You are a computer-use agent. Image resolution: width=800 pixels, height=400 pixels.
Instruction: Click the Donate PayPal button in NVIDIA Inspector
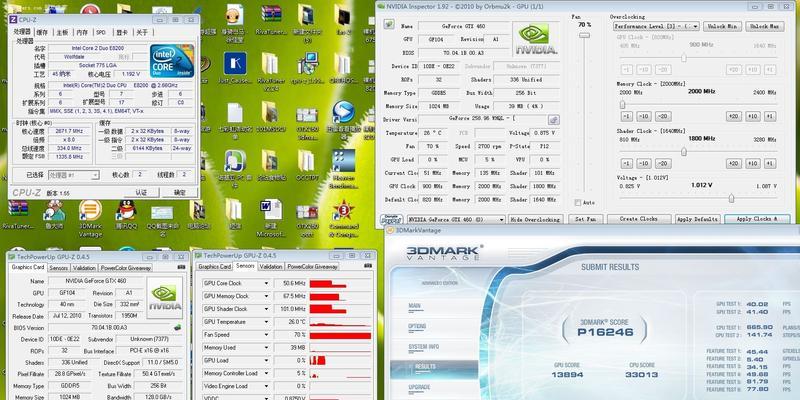coord(392,219)
